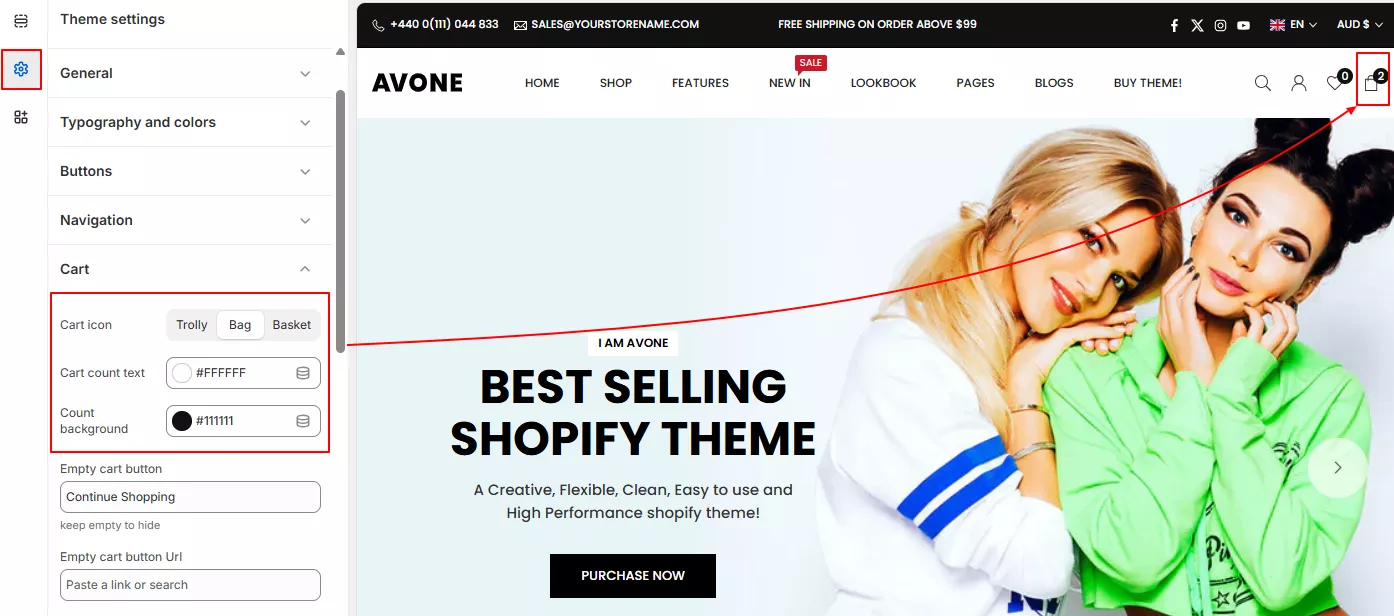Image resolution: width=1394 pixels, height=616 pixels.
Task: Open the shopping bag cart icon
Action: coord(1371,84)
